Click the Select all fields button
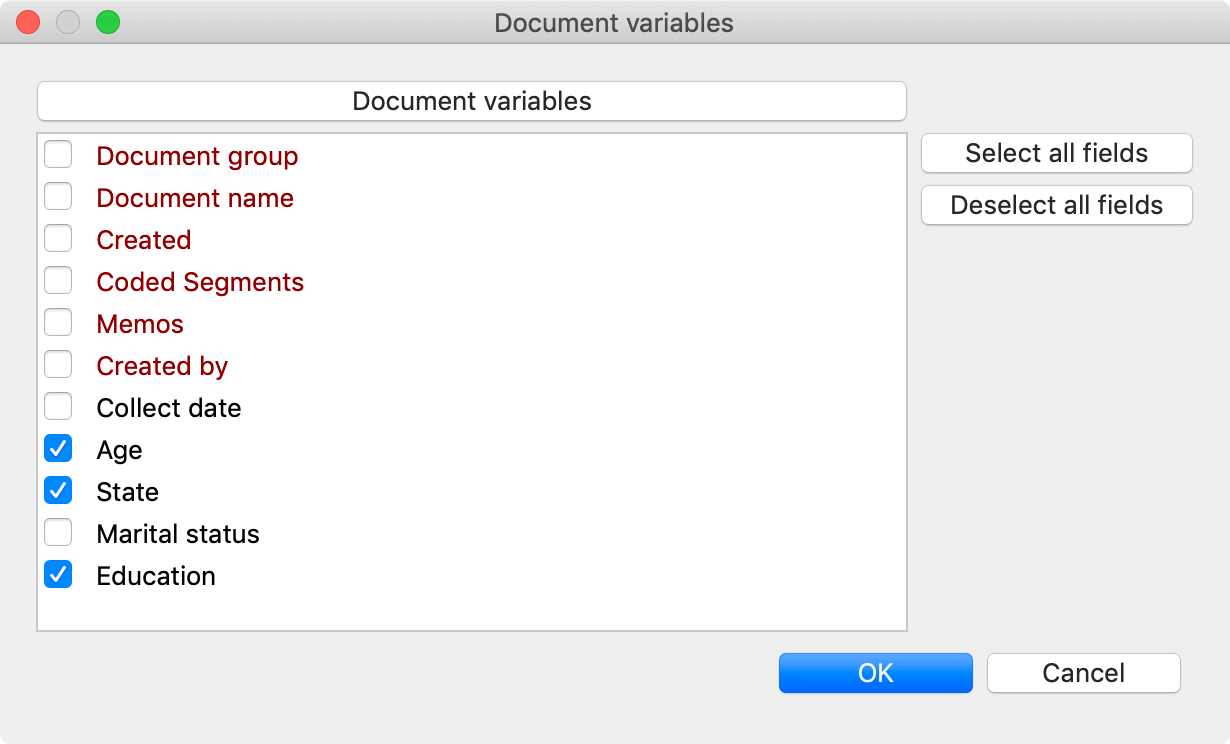1230x744 pixels. [x=1056, y=153]
